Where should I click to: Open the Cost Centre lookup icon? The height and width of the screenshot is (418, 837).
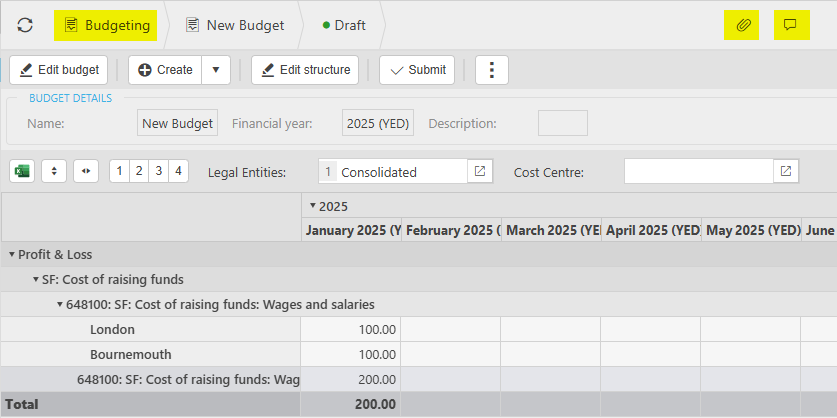click(786, 171)
